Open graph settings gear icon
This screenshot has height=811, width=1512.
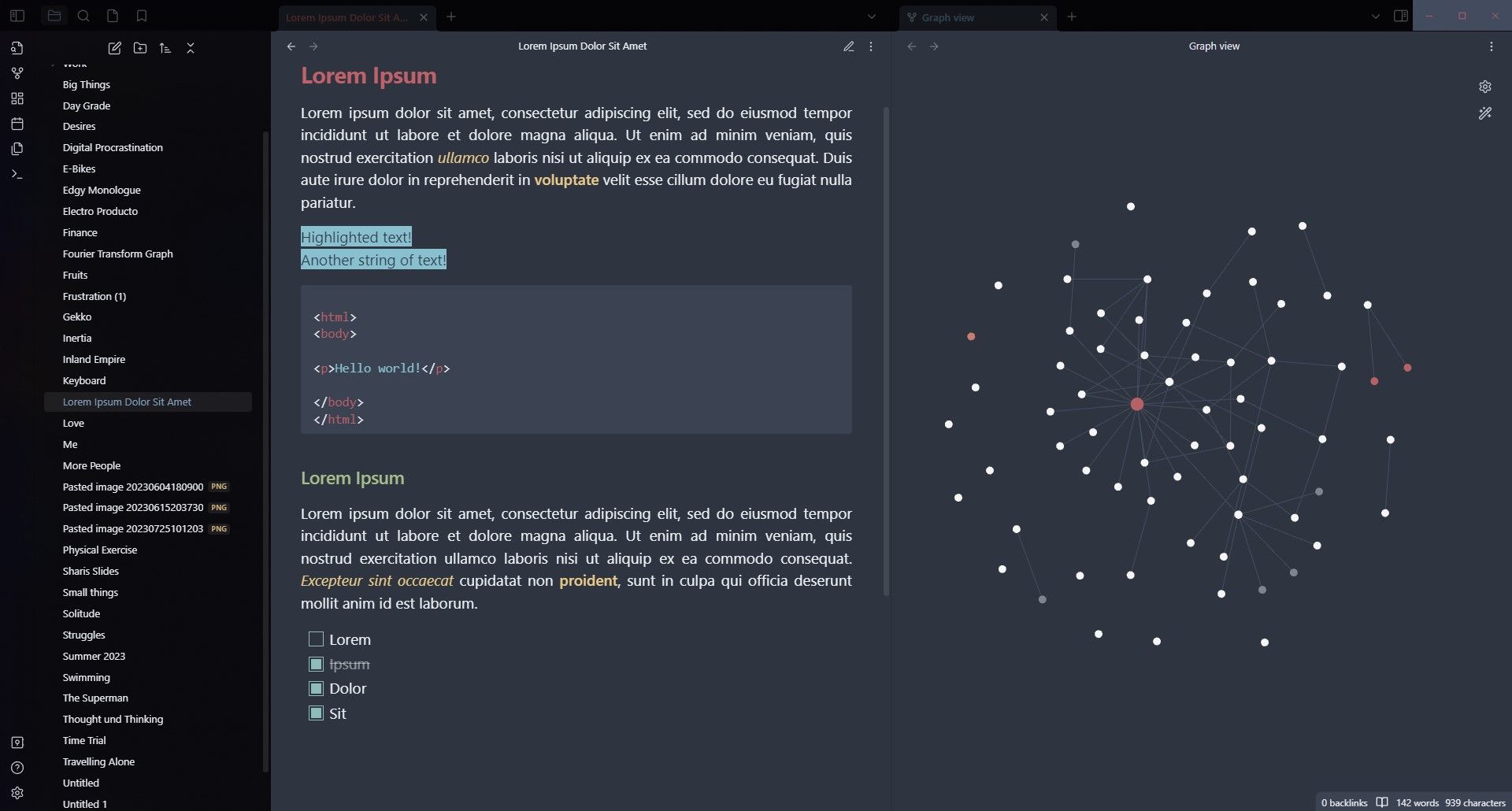tap(1484, 87)
